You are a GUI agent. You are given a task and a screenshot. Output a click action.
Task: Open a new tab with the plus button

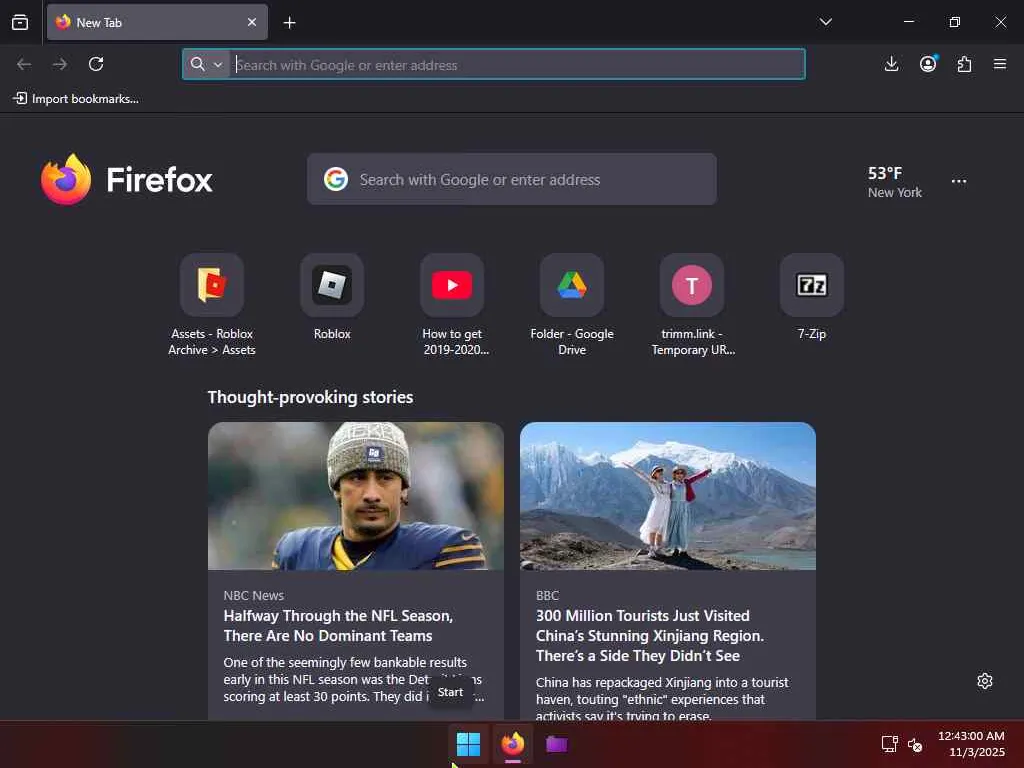click(289, 23)
